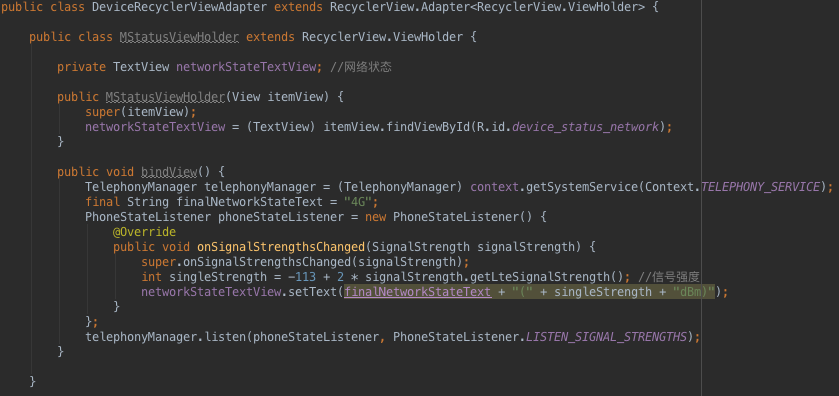
Task: Click the number -113 literal
Action: [x=301, y=277]
